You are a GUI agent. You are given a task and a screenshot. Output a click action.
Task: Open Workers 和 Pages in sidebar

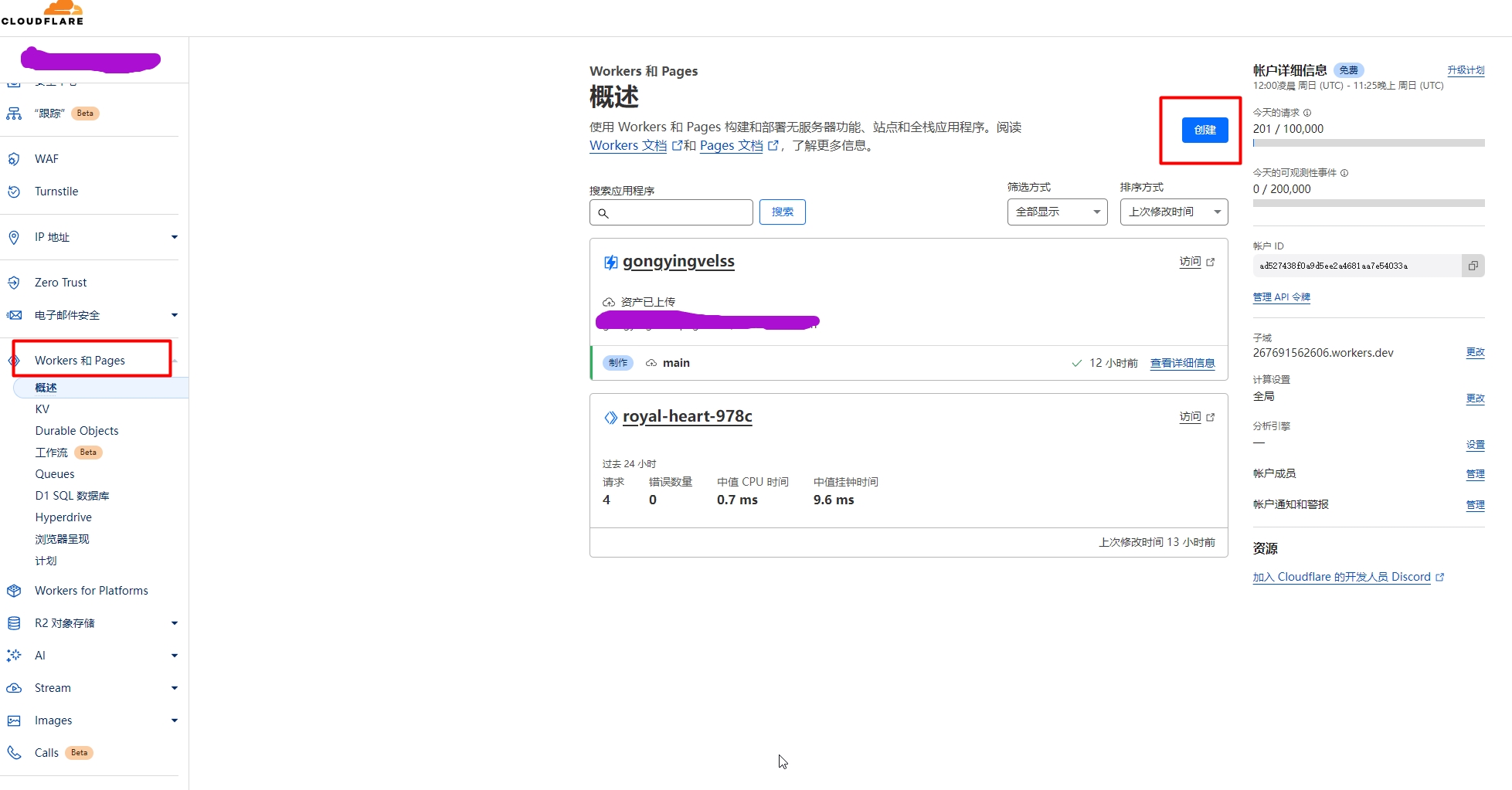[x=80, y=361]
